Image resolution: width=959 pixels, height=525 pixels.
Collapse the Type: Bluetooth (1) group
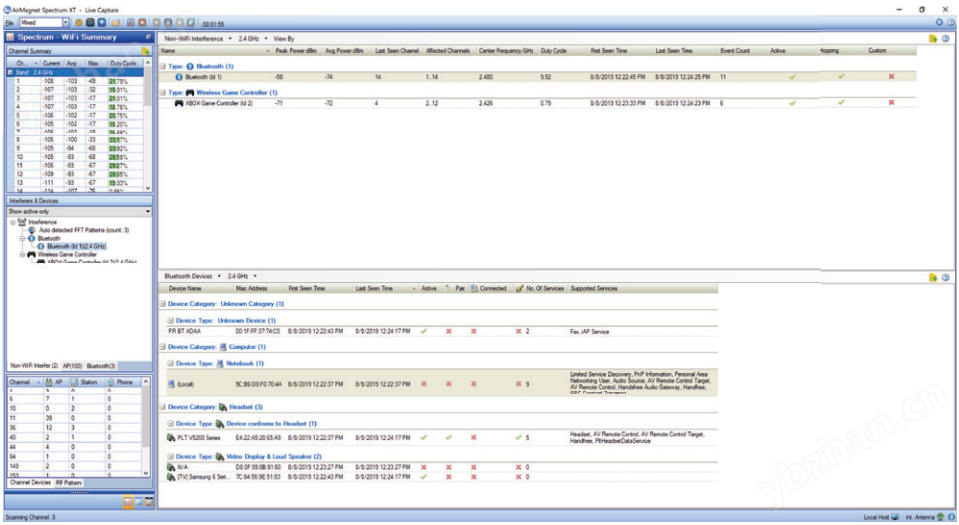tap(164, 65)
